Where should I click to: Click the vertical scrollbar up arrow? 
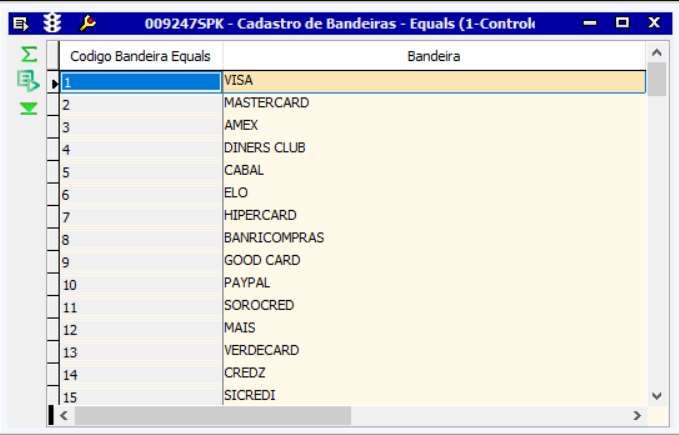[x=656, y=53]
